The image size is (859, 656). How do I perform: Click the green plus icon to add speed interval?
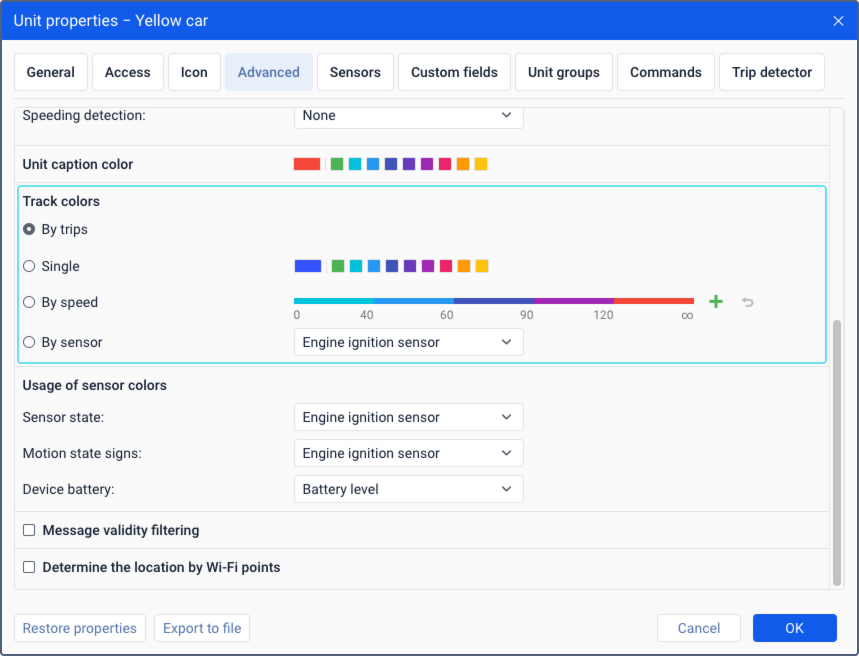[x=715, y=302]
